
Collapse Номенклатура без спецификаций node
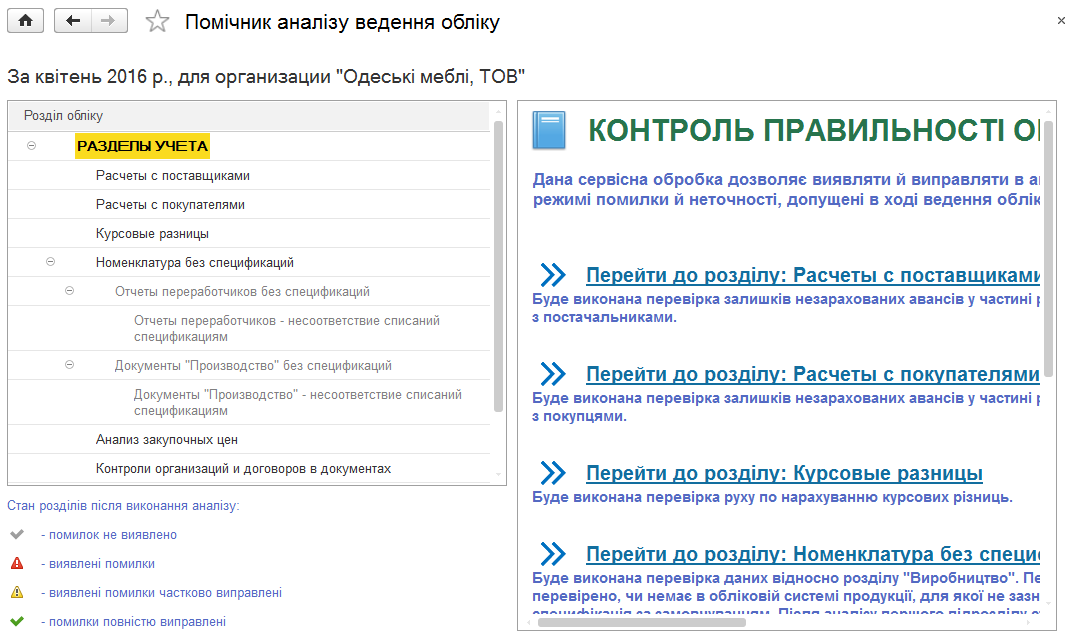pyautogui.click(x=50, y=262)
